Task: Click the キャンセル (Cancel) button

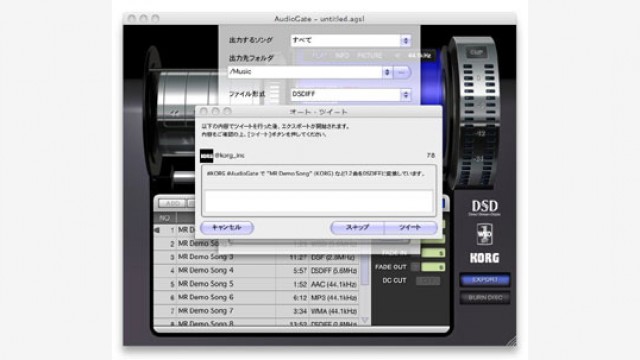Action: pyautogui.click(x=227, y=227)
